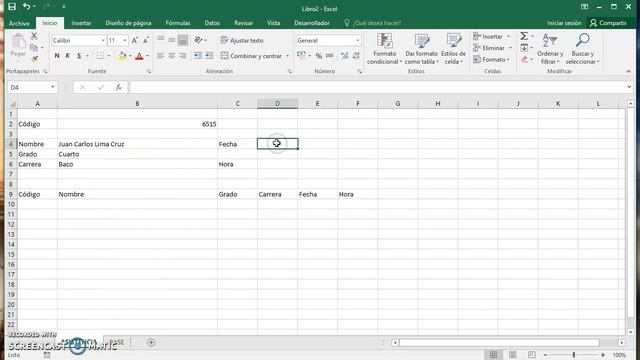Align text to middle
The height and width of the screenshot is (360, 640).
tap(171, 40)
